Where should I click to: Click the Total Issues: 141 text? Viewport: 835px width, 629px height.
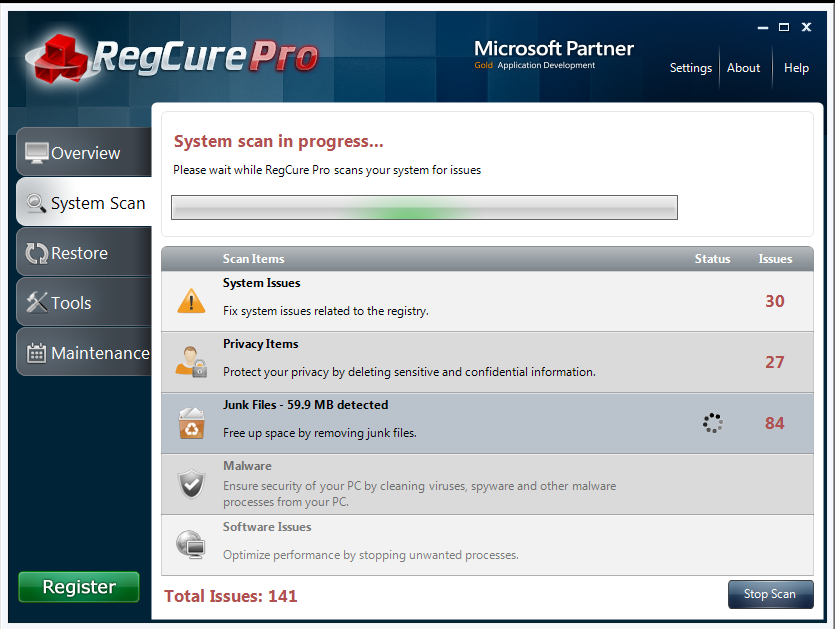(231, 596)
